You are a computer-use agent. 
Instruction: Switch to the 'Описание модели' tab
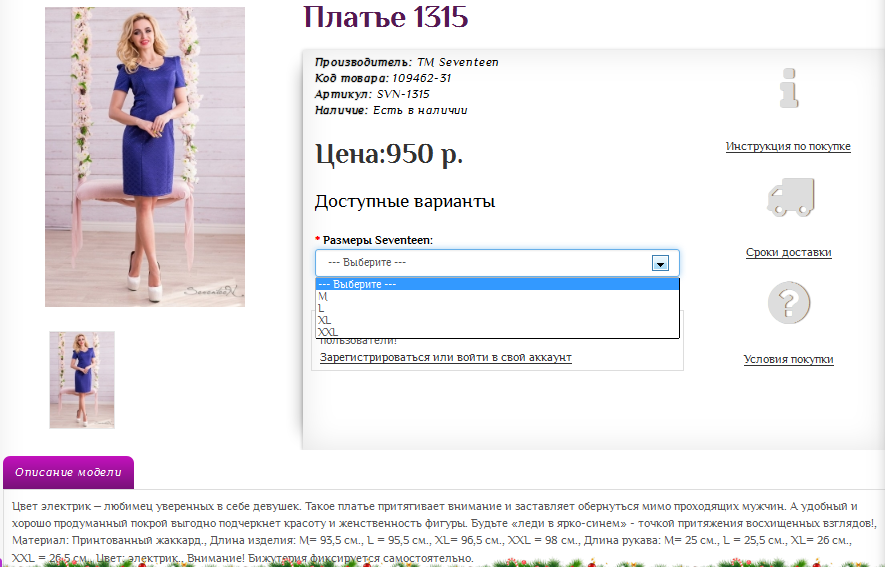pos(68,472)
